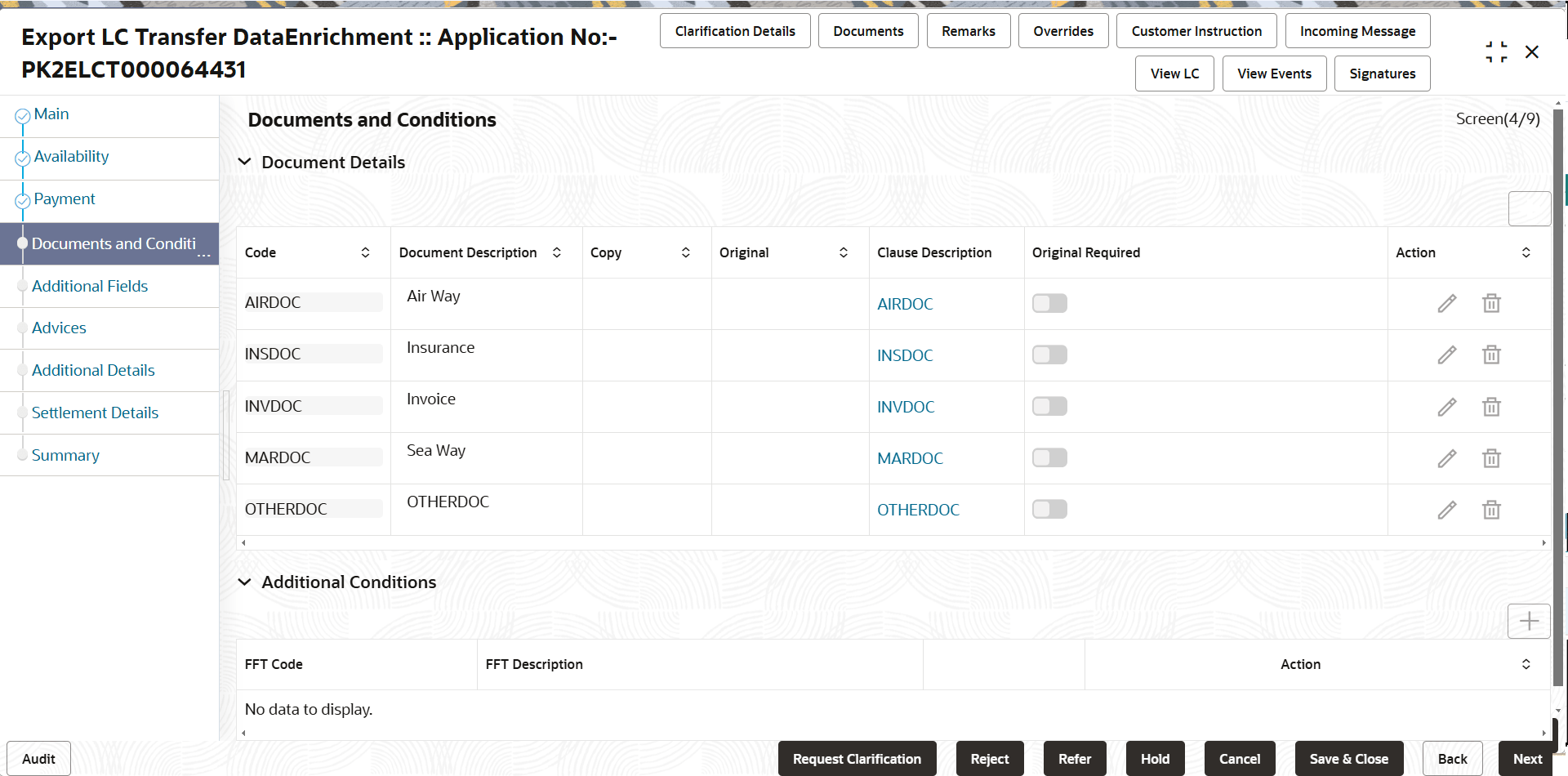Delete the MARDOC Sea Way document

(x=1491, y=458)
